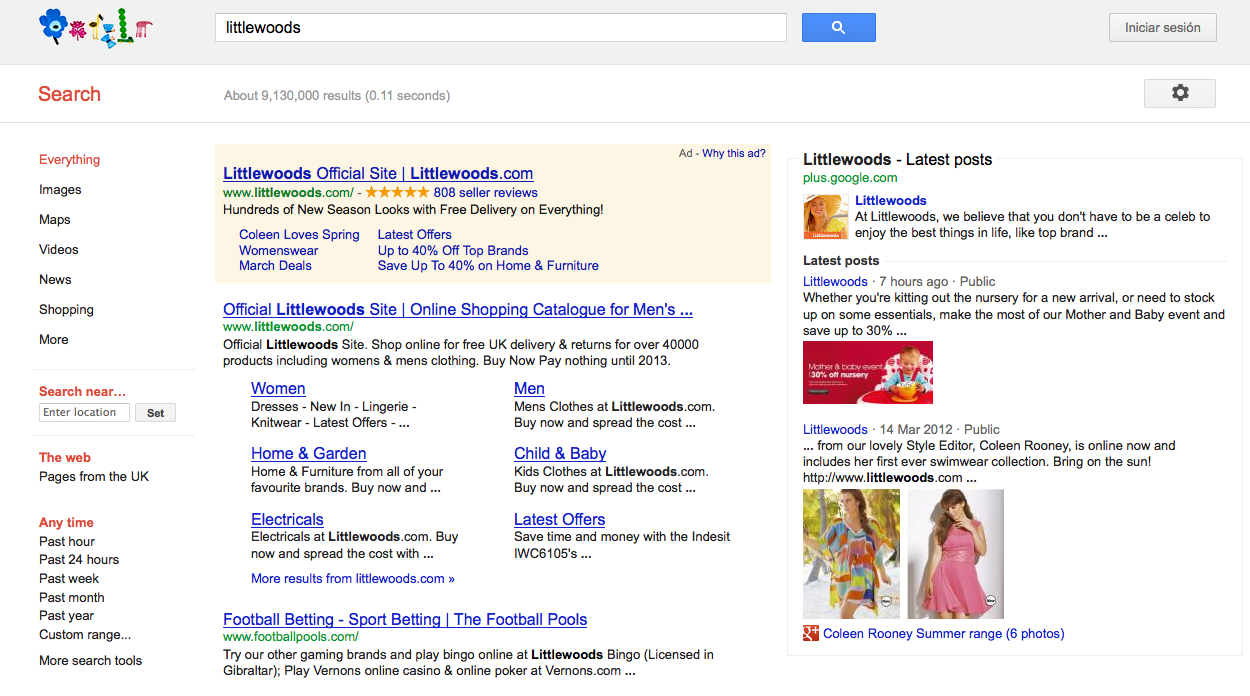Viewport: 1250px width, 696px height.
Task: Filter results to Past month
Action: (x=72, y=597)
